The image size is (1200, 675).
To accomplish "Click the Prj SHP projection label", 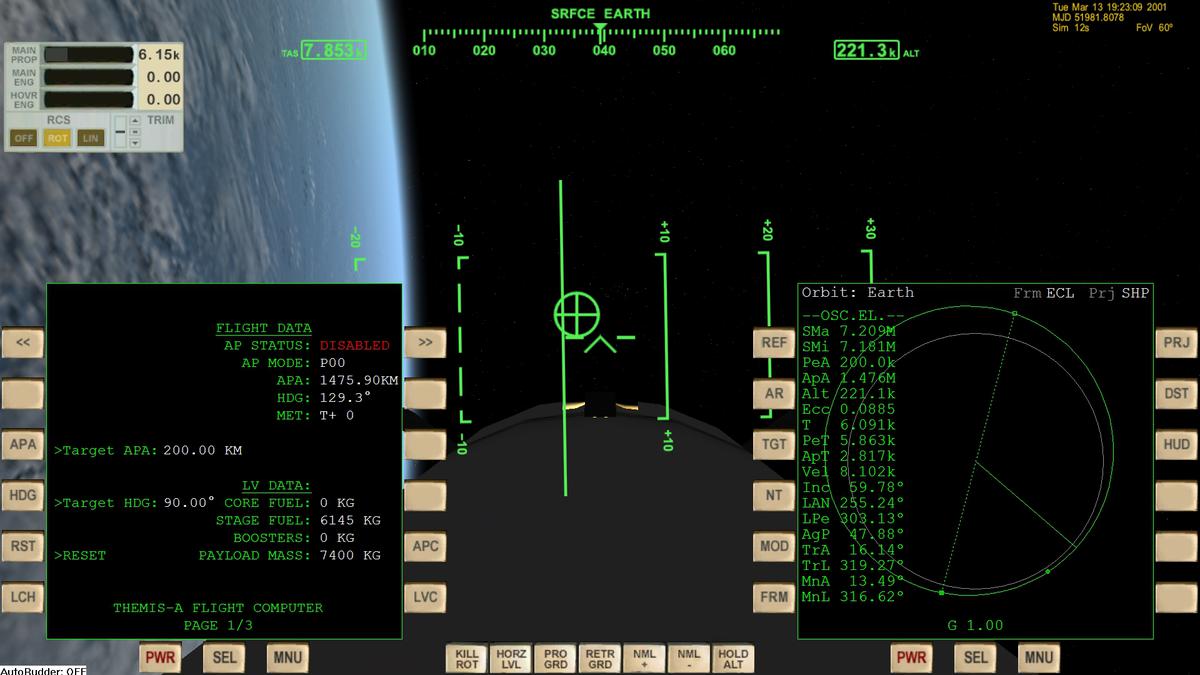I will (1119, 293).
